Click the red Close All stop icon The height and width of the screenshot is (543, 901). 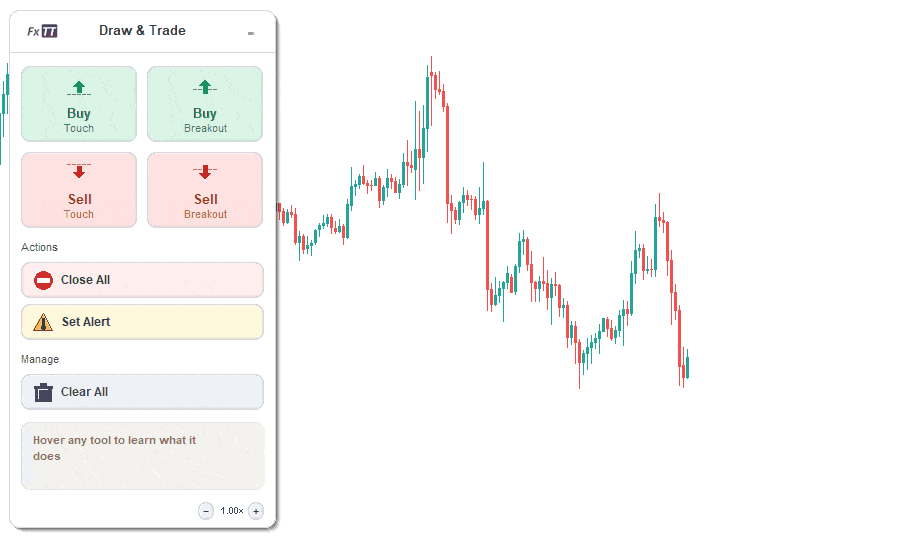(43, 280)
